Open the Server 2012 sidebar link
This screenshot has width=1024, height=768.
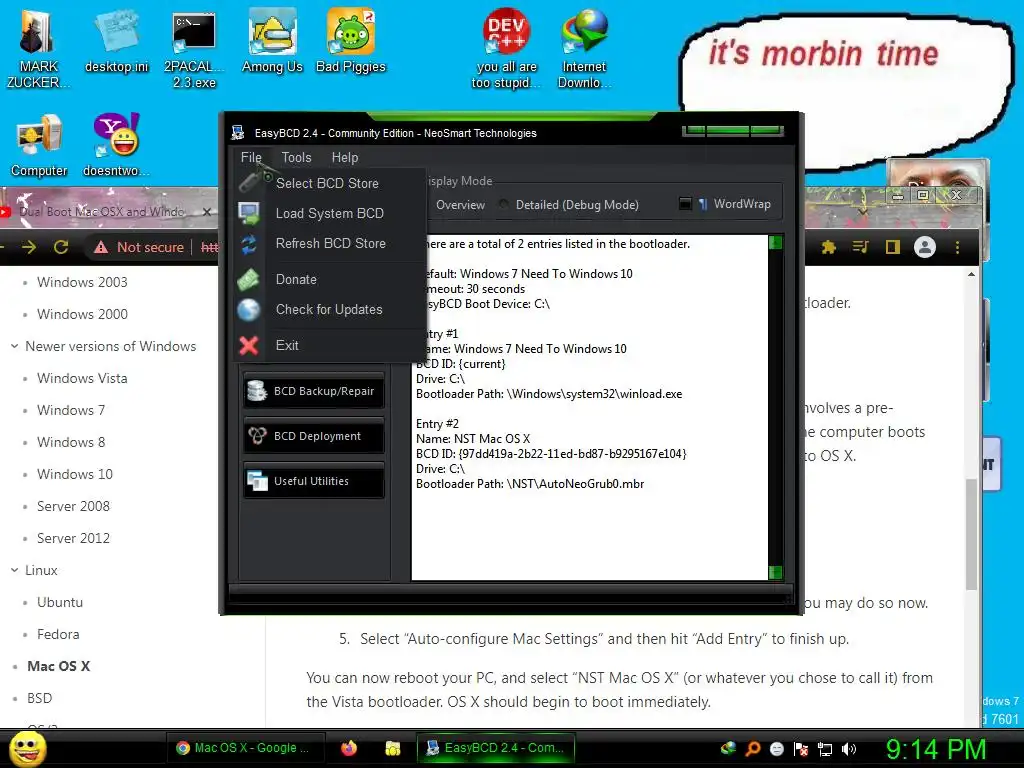(73, 538)
